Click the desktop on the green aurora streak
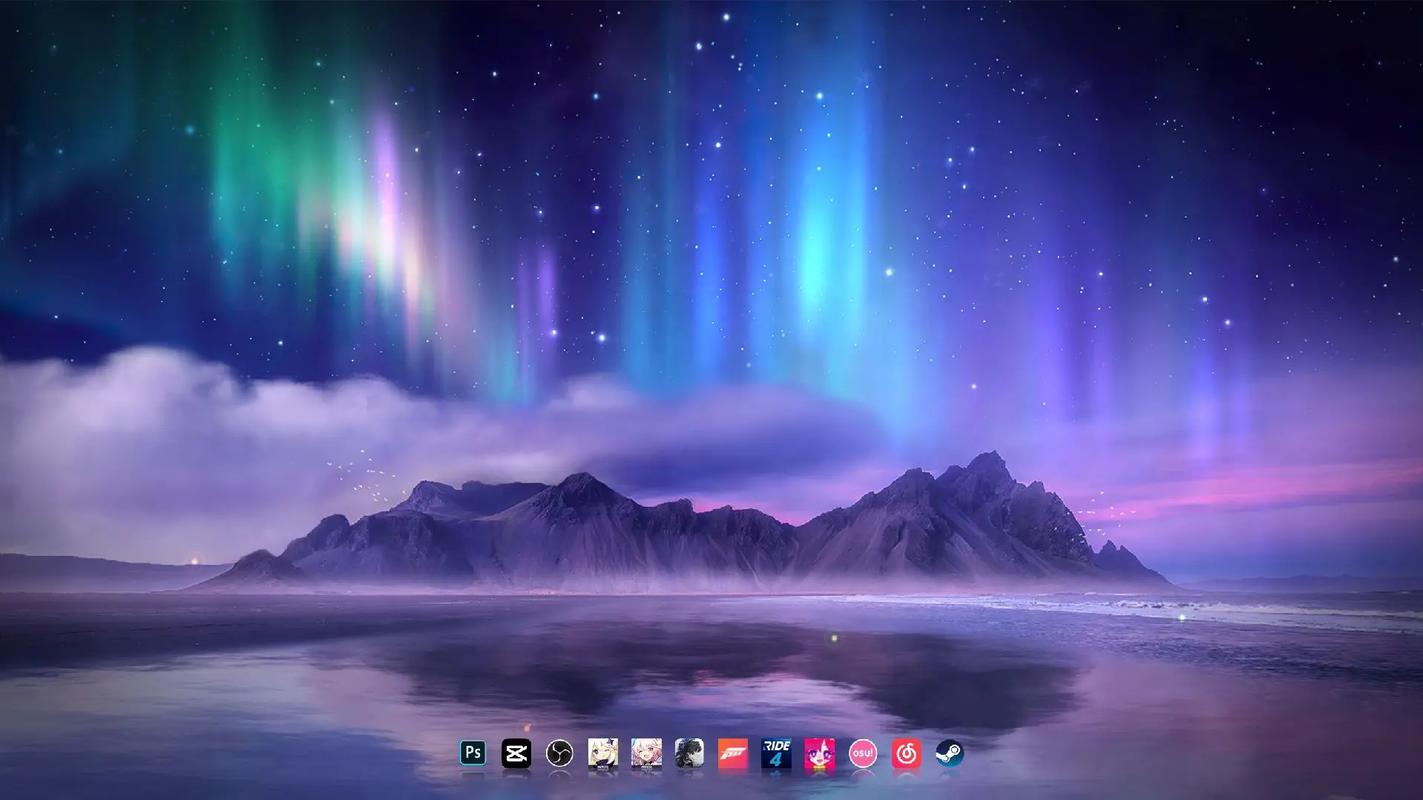This screenshot has width=1423, height=800. pyautogui.click(x=240, y=170)
